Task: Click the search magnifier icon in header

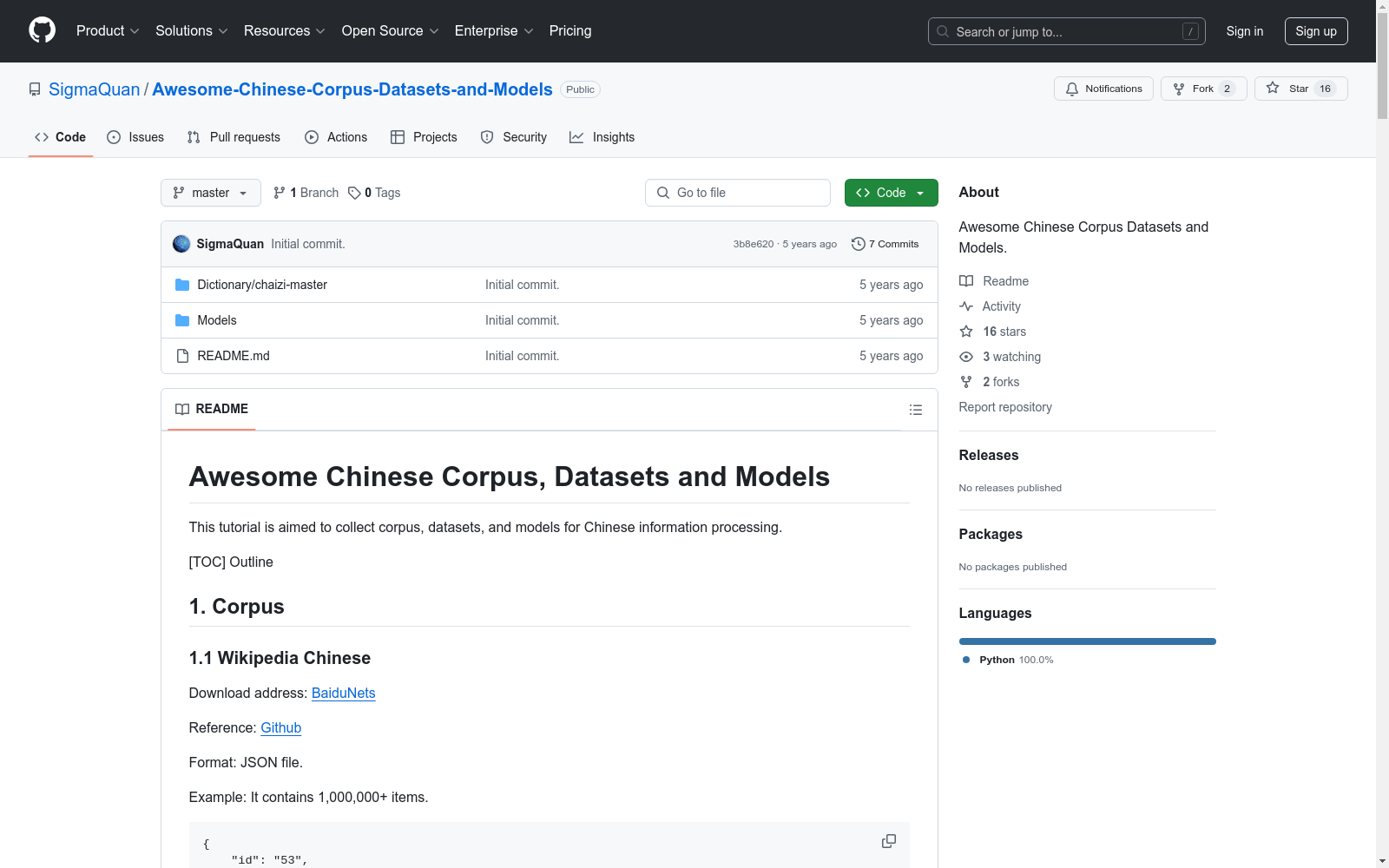Action: coord(943,31)
